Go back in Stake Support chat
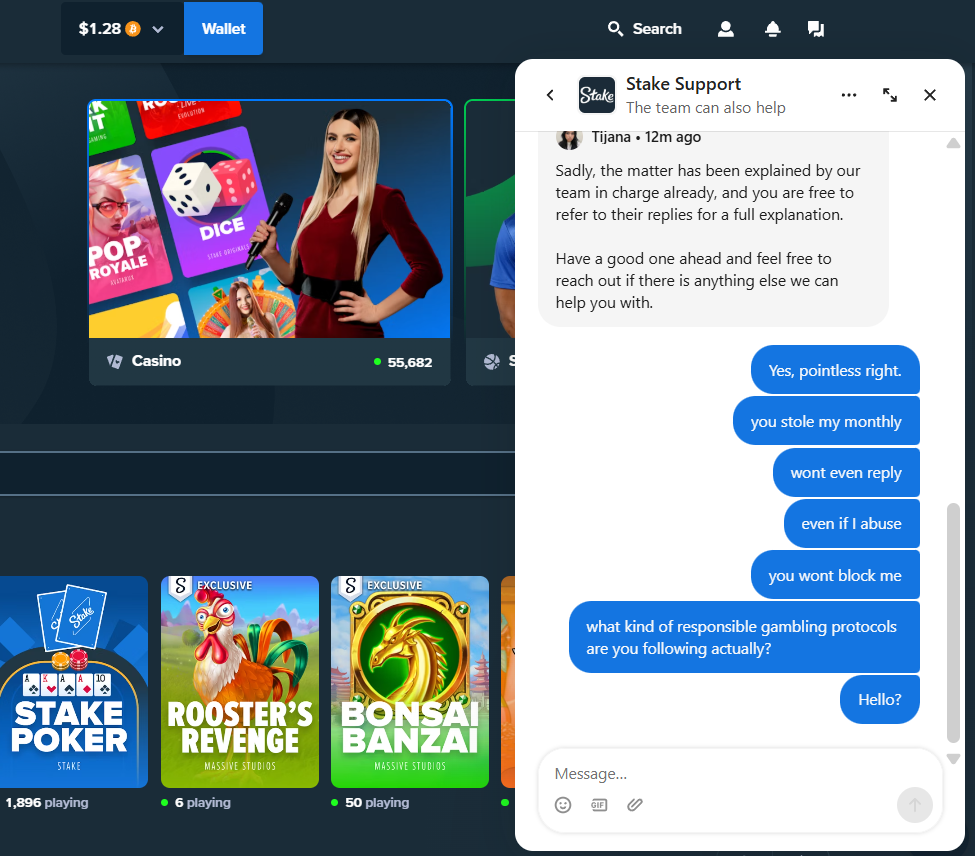Viewport: 975px width, 856px height. coord(550,95)
